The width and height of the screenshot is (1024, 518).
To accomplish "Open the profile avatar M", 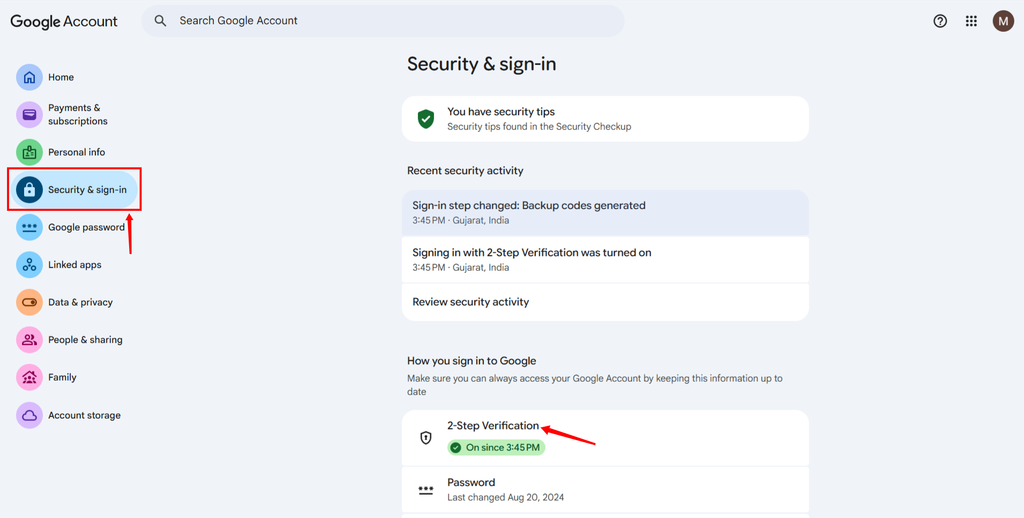I will [1003, 21].
